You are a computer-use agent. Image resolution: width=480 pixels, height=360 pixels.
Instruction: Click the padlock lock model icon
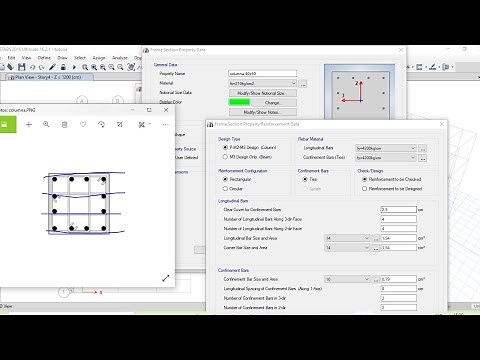(x=63, y=67)
